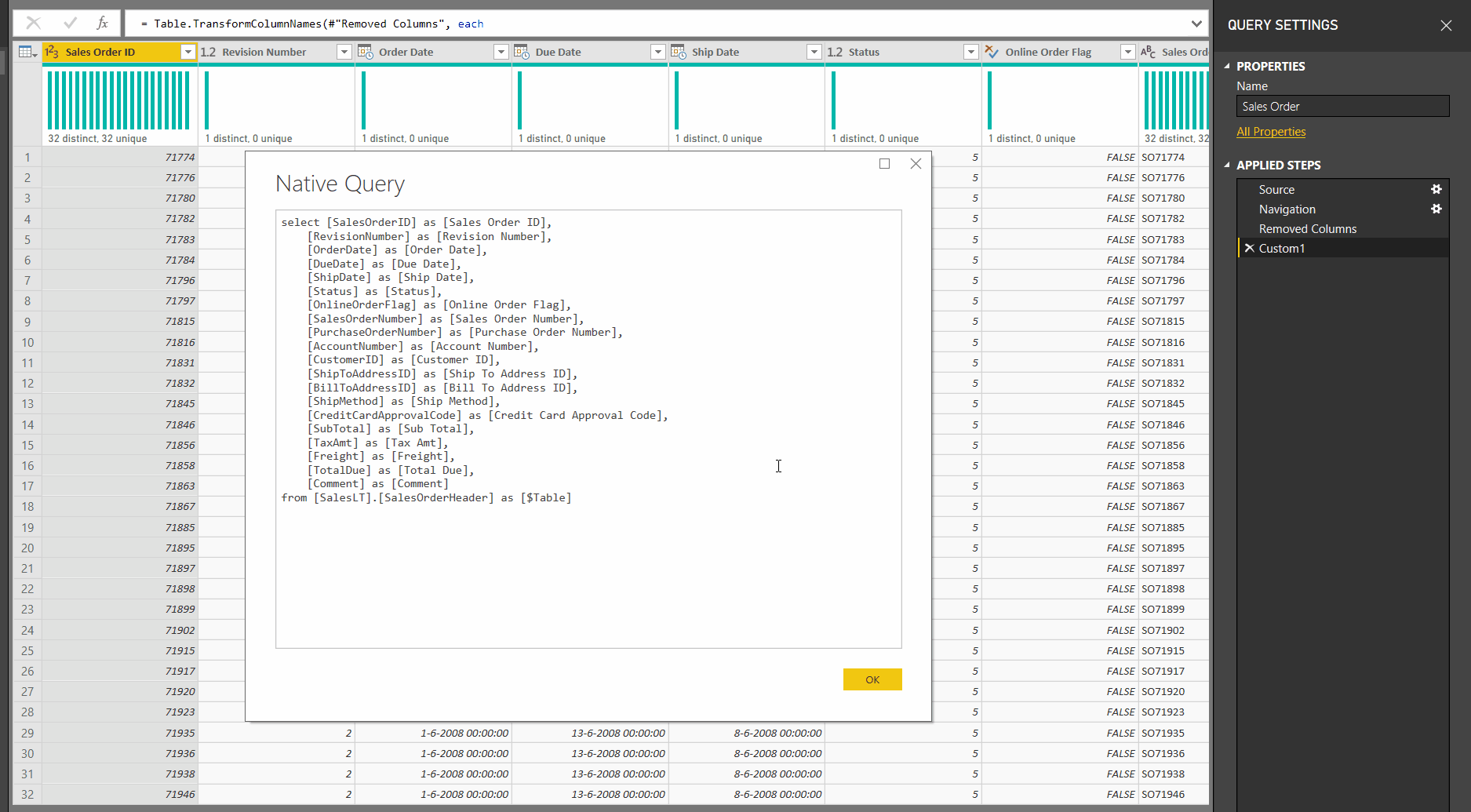Open the Source step settings gear
The image size is (1471, 812).
pyautogui.click(x=1436, y=189)
